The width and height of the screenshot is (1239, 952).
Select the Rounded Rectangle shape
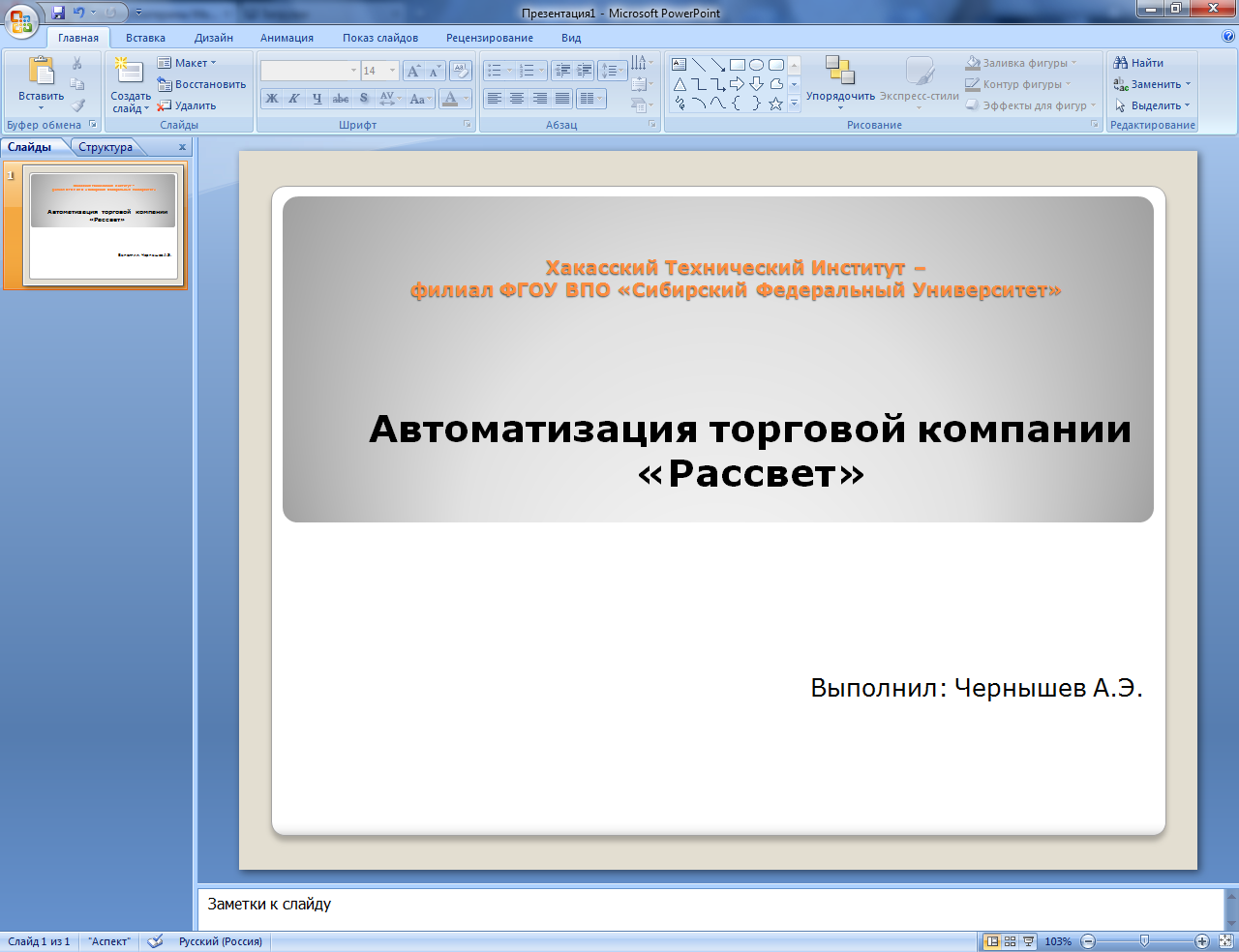(776, 65)
